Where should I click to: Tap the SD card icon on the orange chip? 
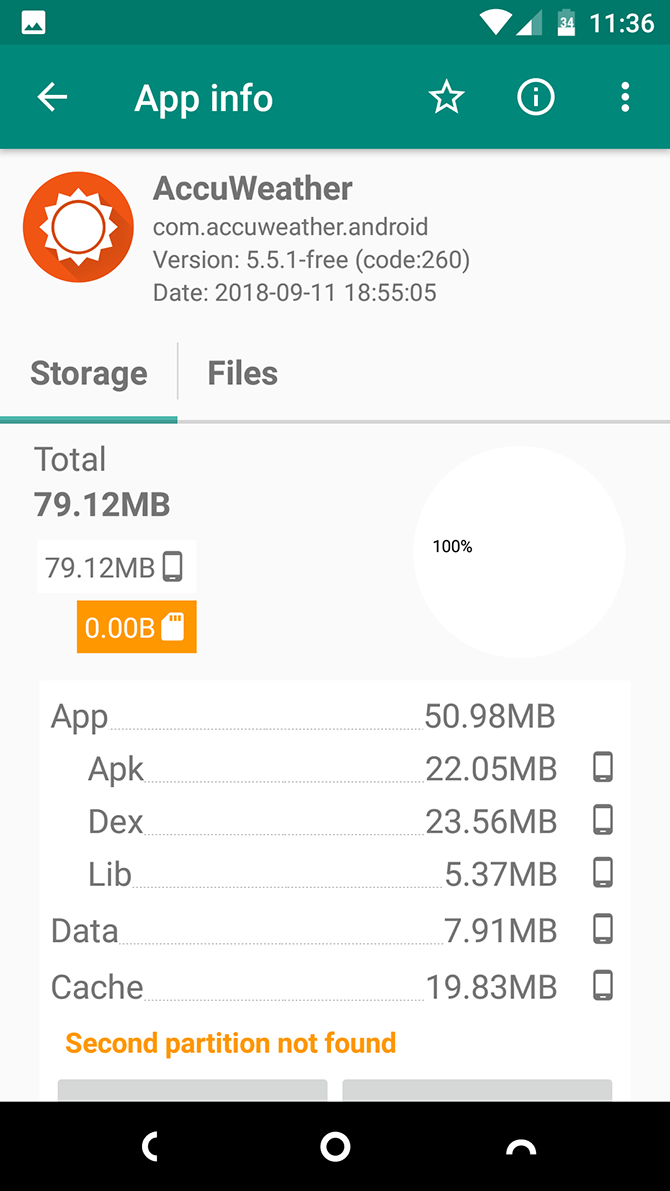(176, 627)
